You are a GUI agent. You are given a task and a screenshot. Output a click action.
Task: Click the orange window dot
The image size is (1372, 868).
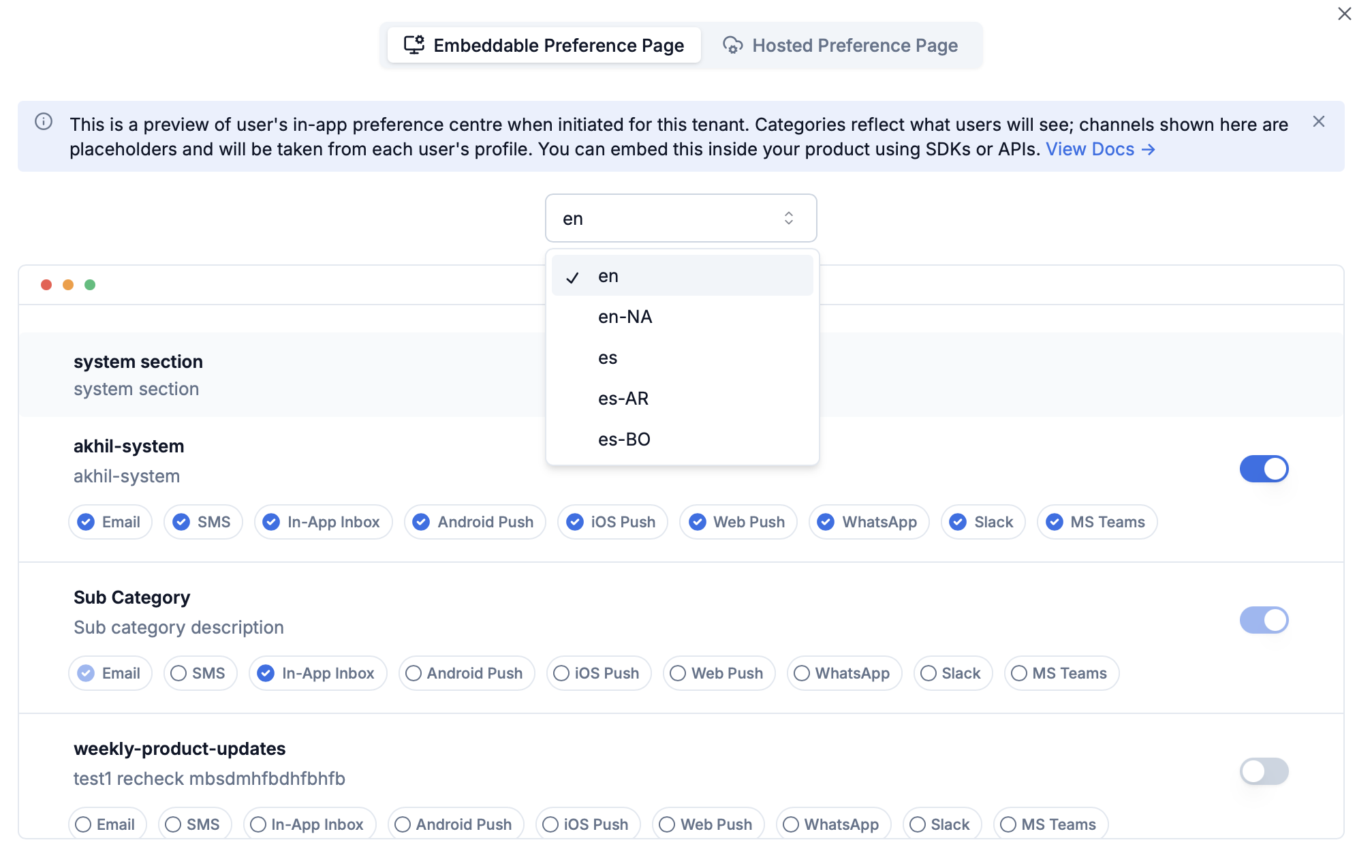(68, 285)
